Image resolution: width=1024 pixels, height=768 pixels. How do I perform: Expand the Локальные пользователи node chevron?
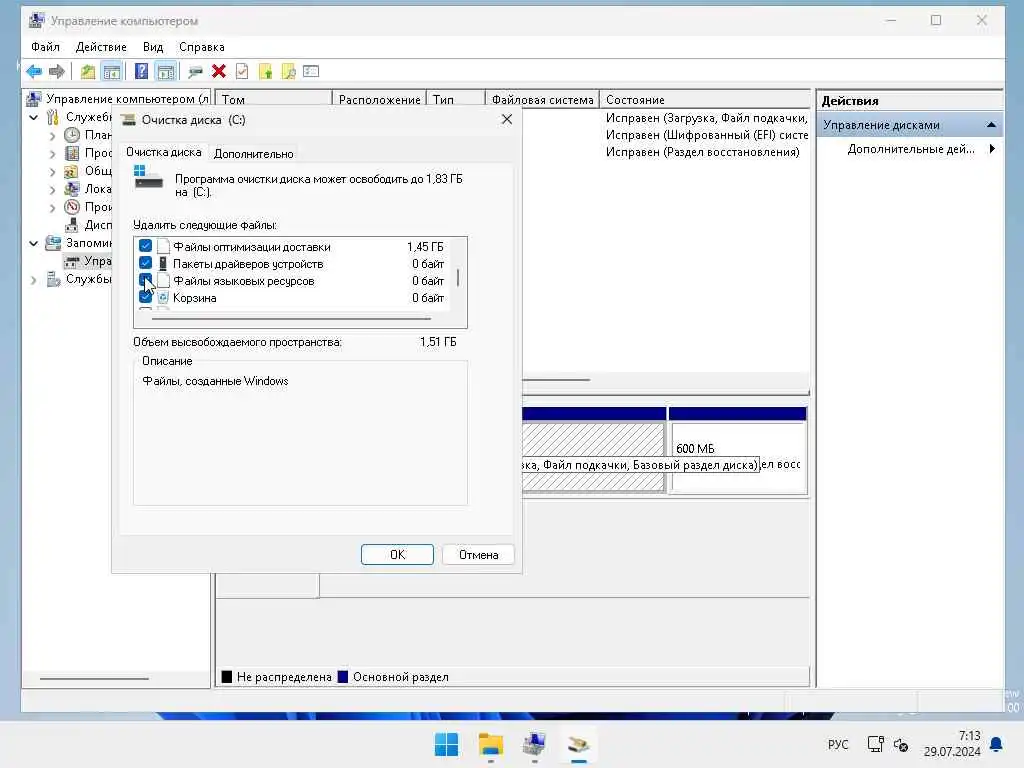click(53, 190)
